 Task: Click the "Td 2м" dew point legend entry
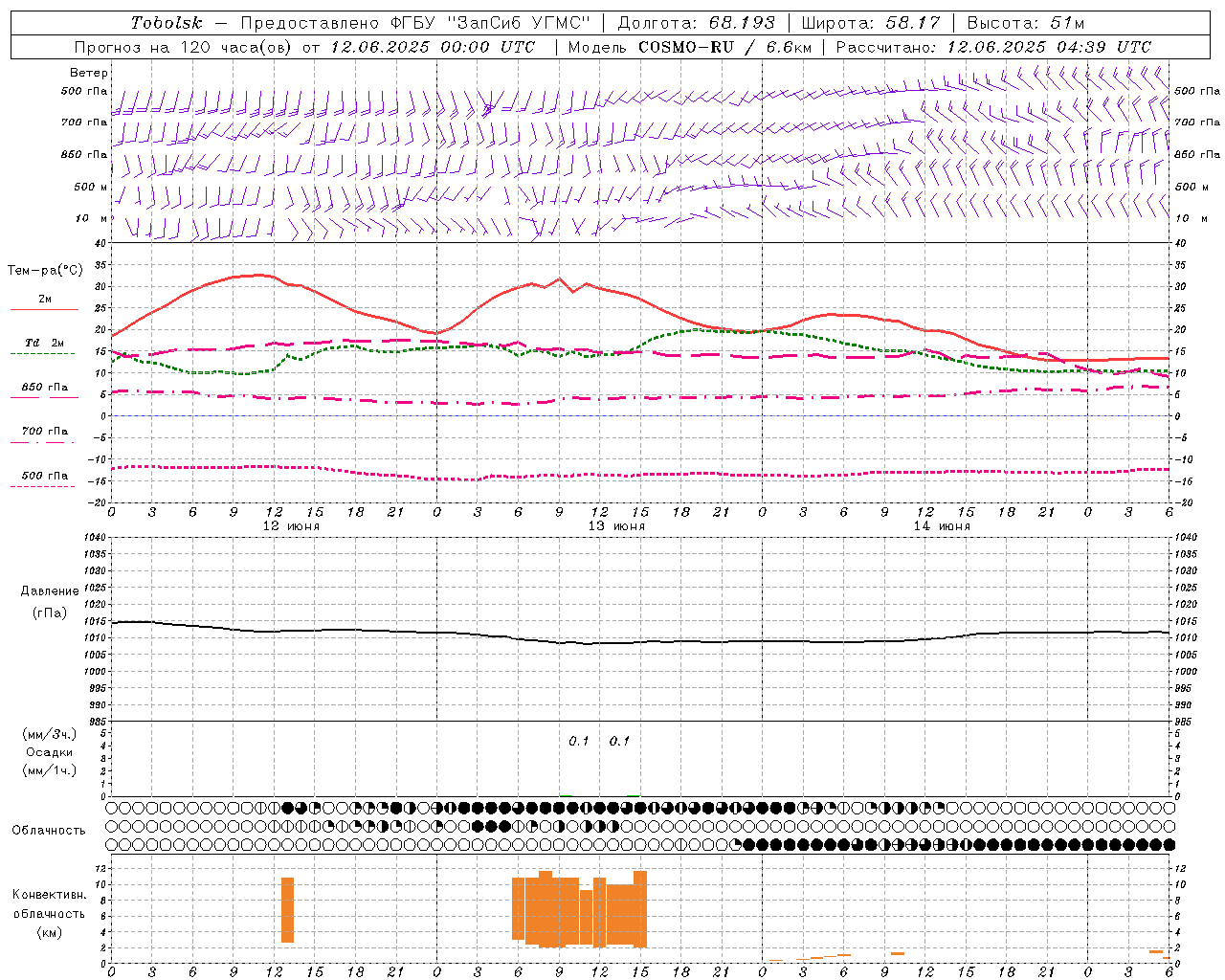(44, 343)
